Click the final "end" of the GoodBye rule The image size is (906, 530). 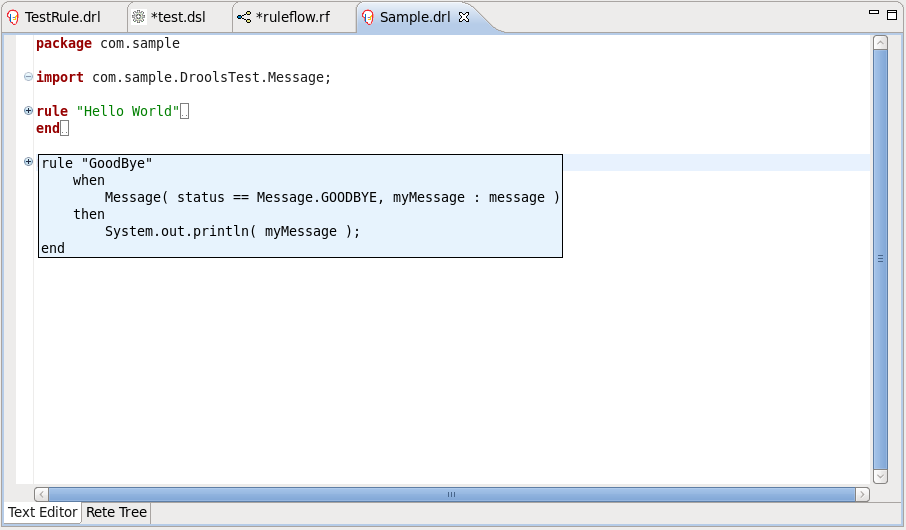[x=53, y=249]
